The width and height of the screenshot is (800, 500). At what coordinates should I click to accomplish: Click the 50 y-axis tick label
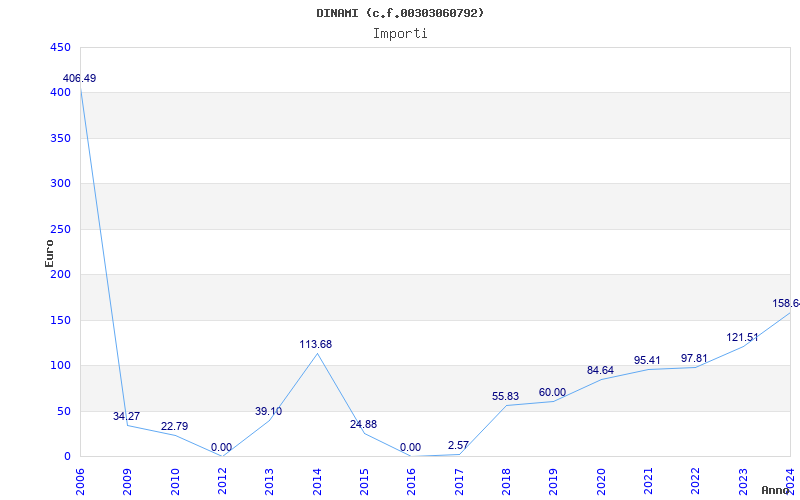coord(63,411)
